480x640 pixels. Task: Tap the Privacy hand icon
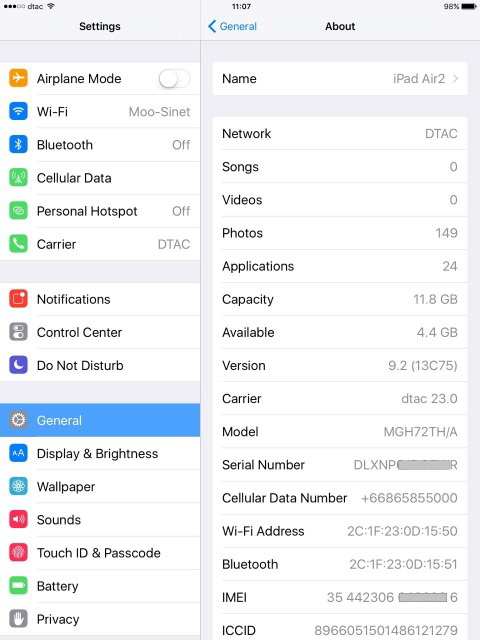click(x=18, y=619)
